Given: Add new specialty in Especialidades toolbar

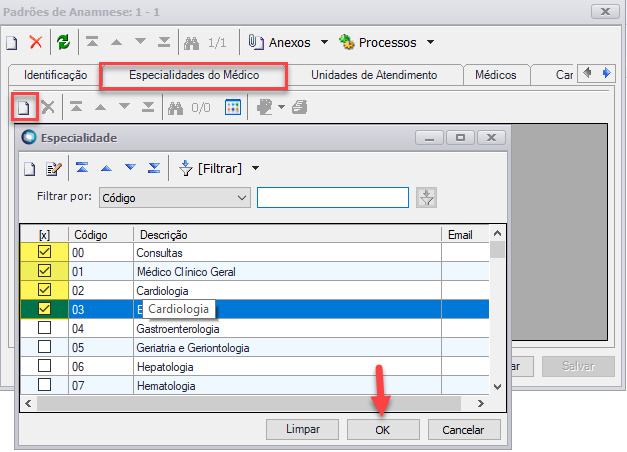Looking at the screenshot, I should tap(24, 107).
